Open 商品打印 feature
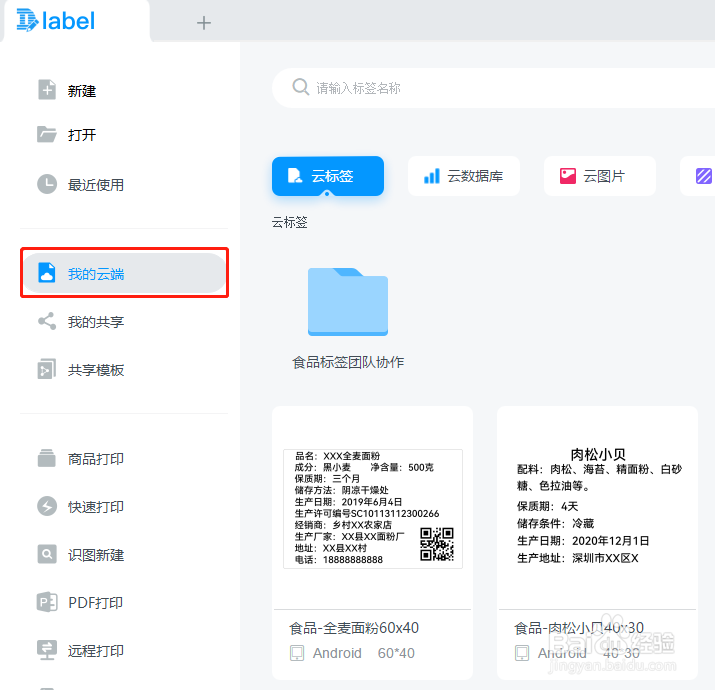715x690 pixels. click(96, 459)
